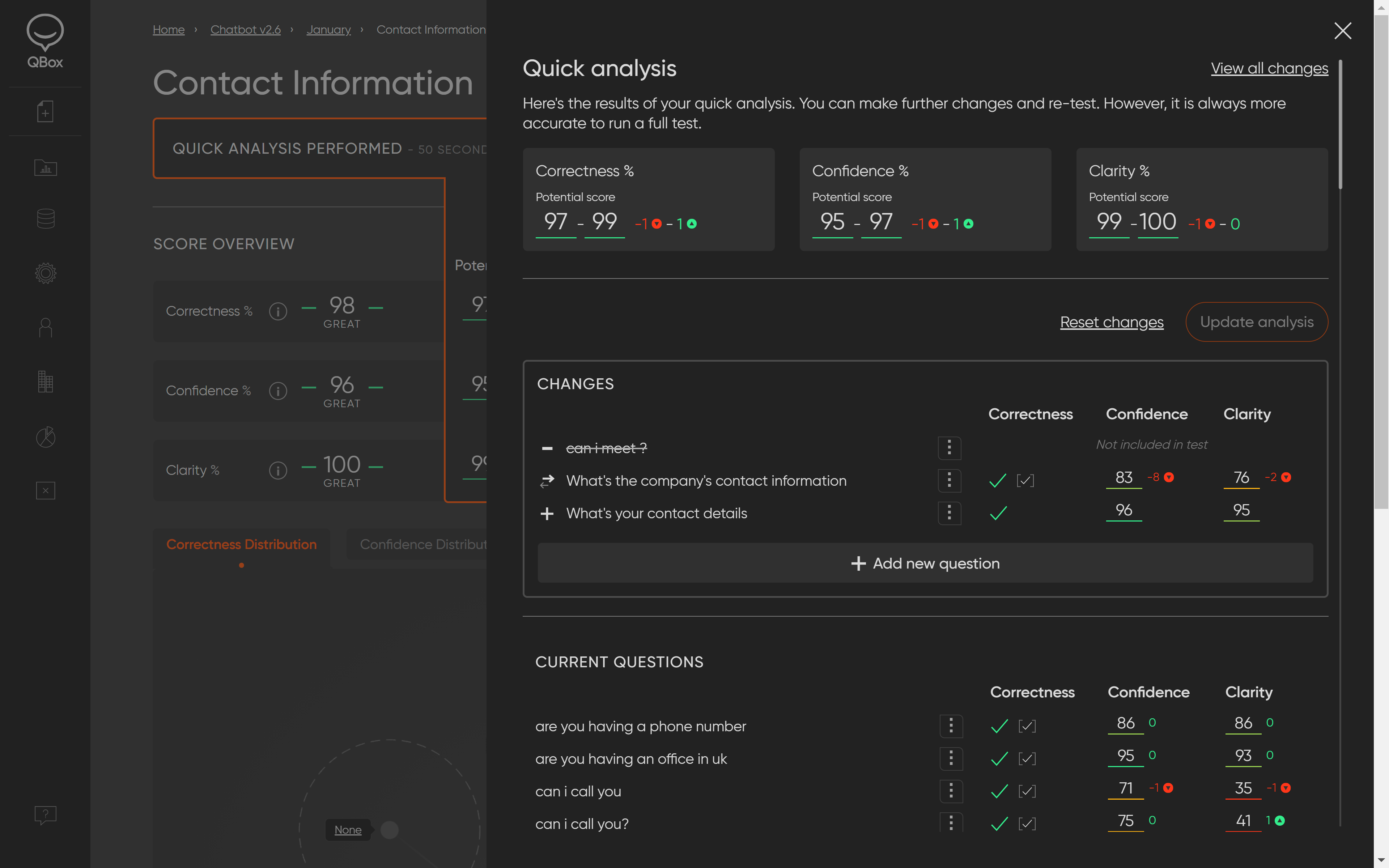Close the Quick analysis panel

1342,30
